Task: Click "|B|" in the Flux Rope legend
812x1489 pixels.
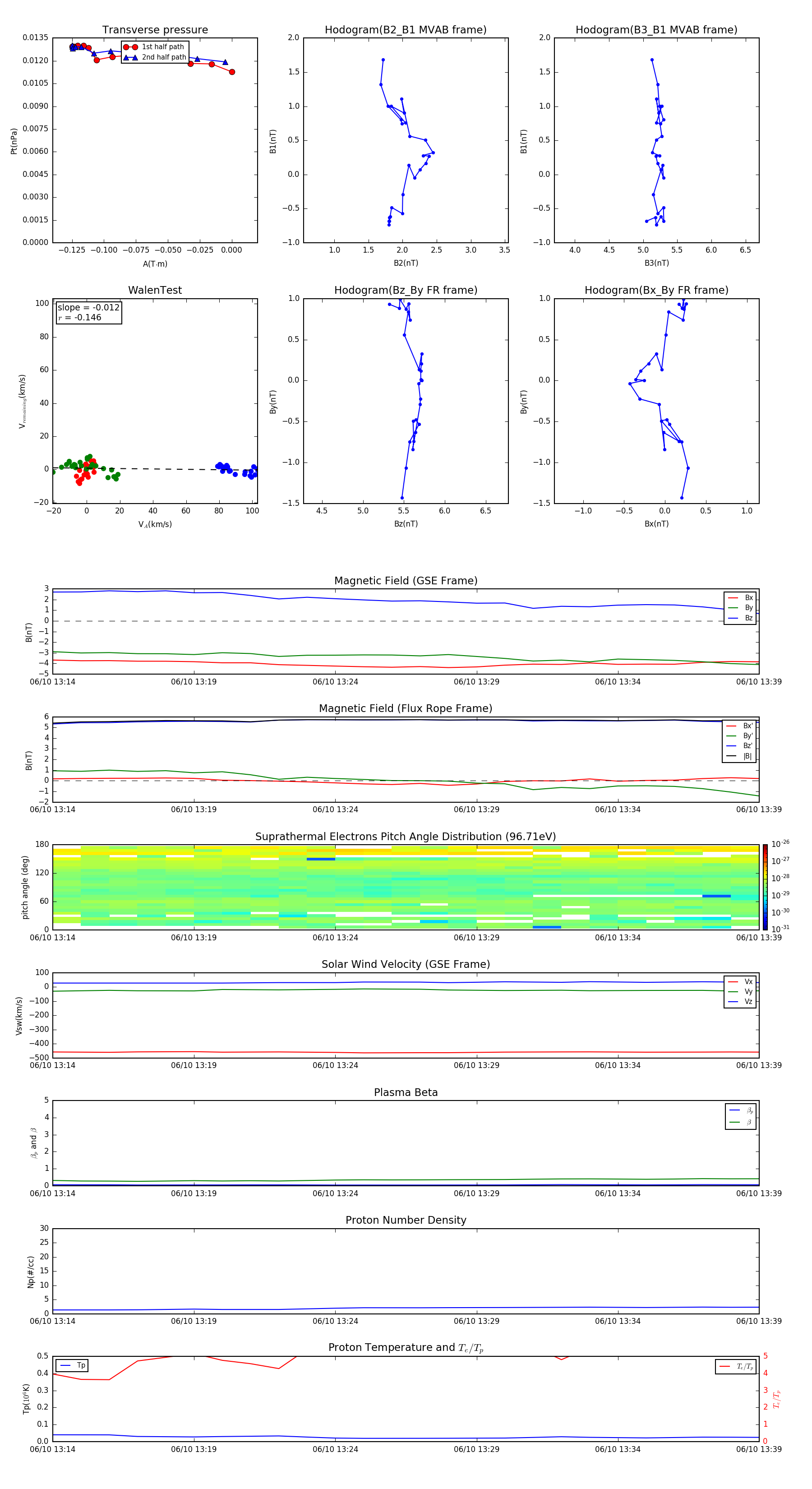Action: [747, 757]
